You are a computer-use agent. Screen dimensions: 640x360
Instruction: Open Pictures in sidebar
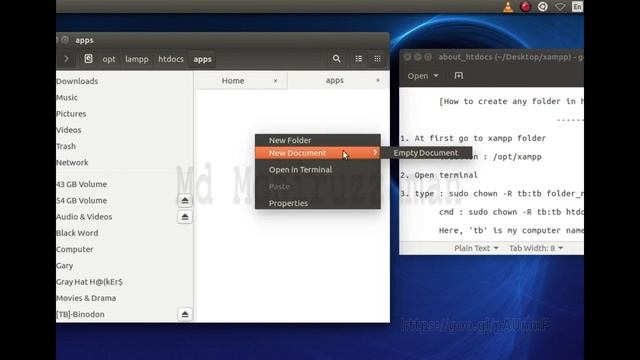[71, 114]
